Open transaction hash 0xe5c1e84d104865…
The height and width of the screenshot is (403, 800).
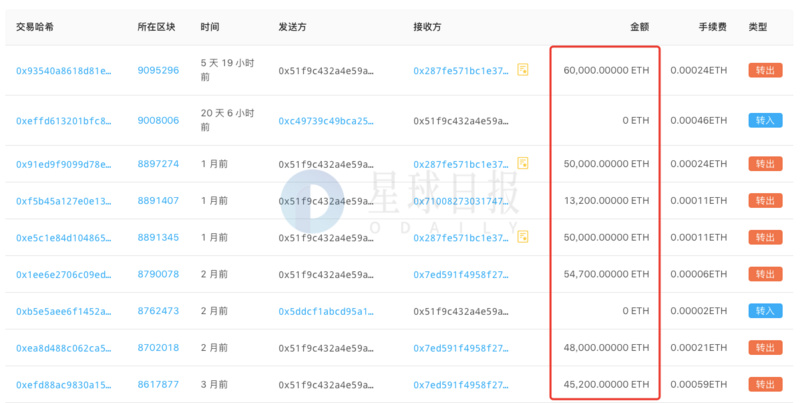pos(64,238)
